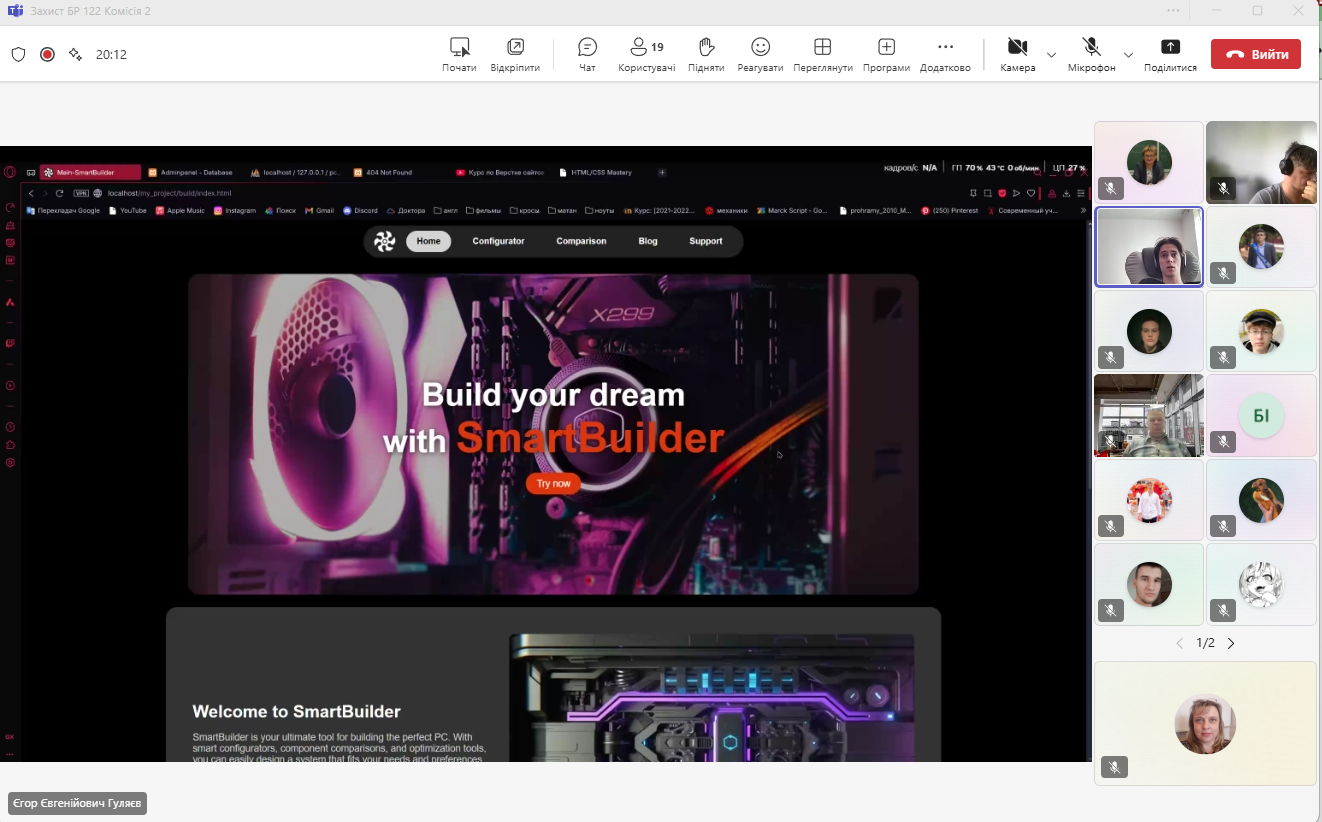Click the red recording indicator
Screen dimensions: 1322x822
click(47, 55)
